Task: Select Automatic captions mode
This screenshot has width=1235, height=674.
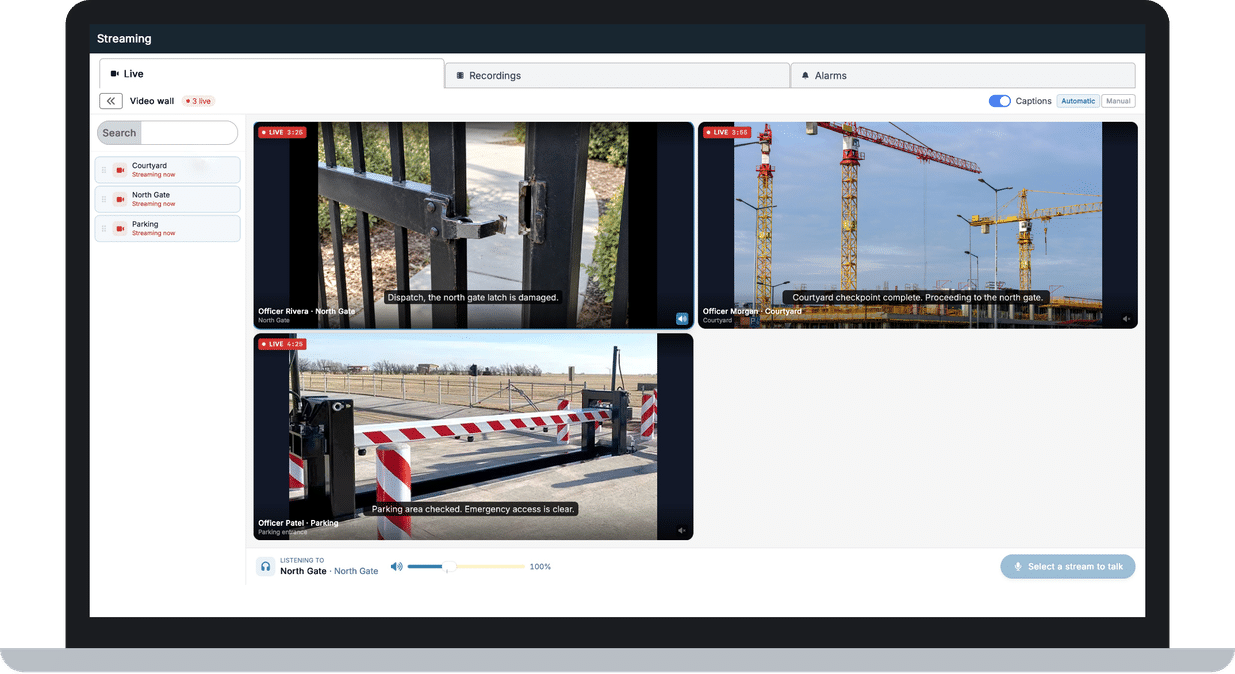Action: click(1078, 101)
